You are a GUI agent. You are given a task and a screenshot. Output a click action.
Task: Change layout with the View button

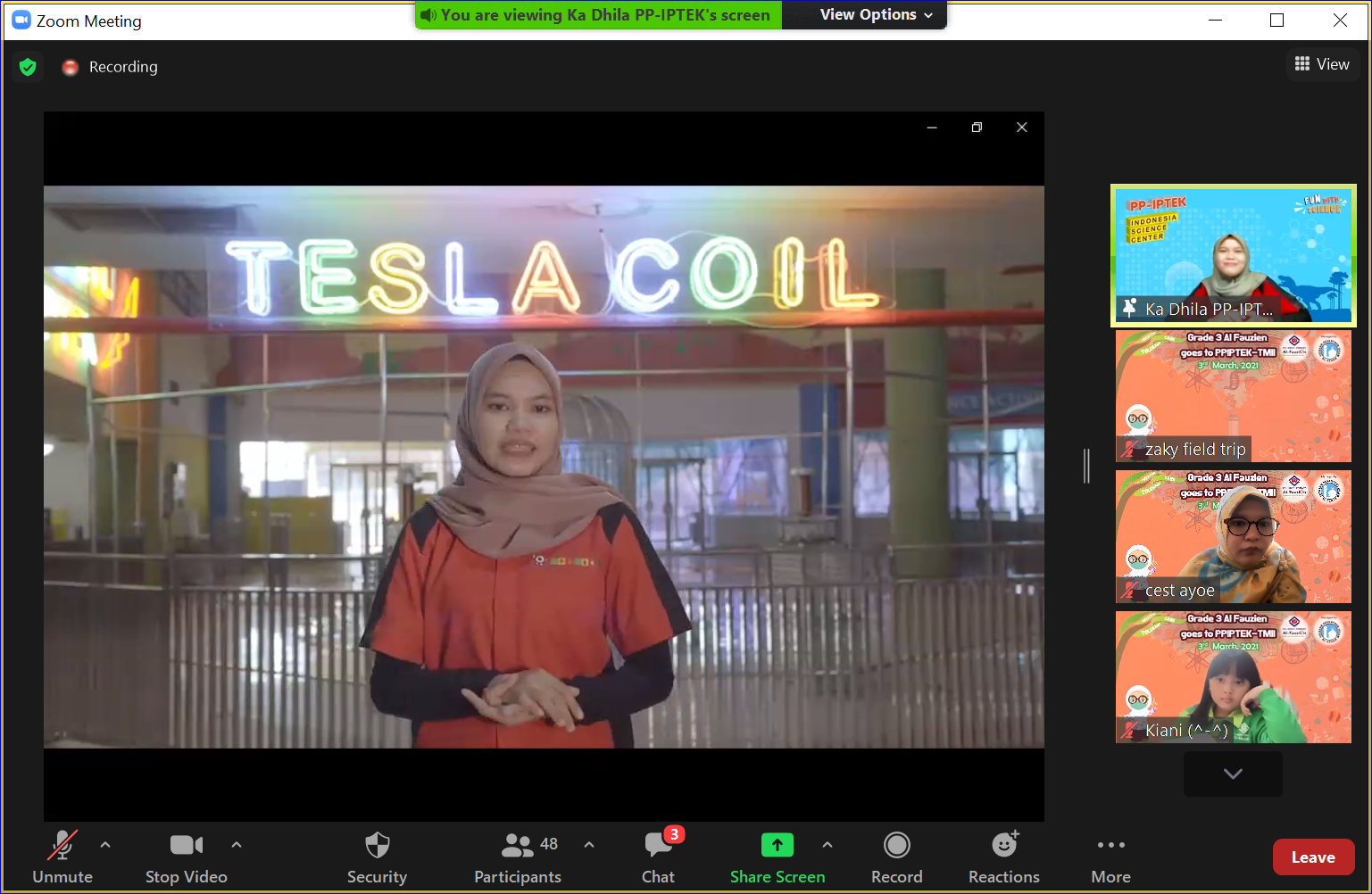point(1323,64)
